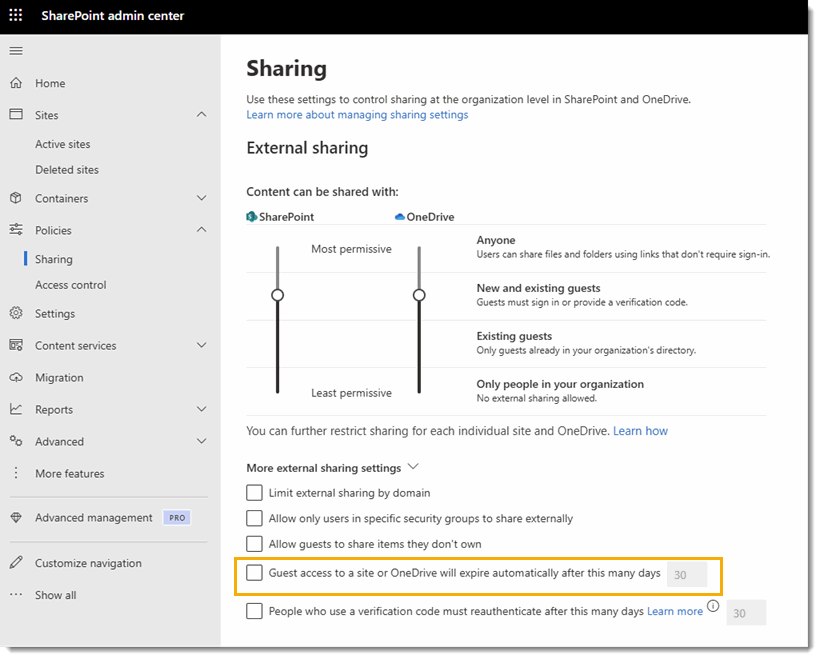The image size is (820, 659).
Task: Open Active sites page
Action: [x=63, y=144]
